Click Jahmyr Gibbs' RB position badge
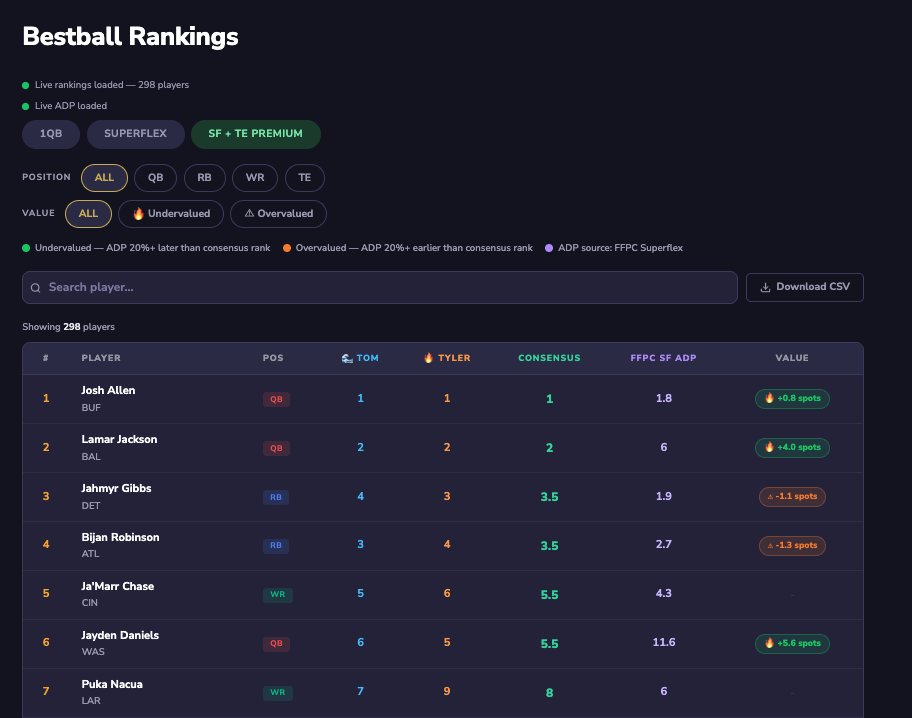This screenshot has height=718, width=912. pyautogui.click(x=276, y=497)
